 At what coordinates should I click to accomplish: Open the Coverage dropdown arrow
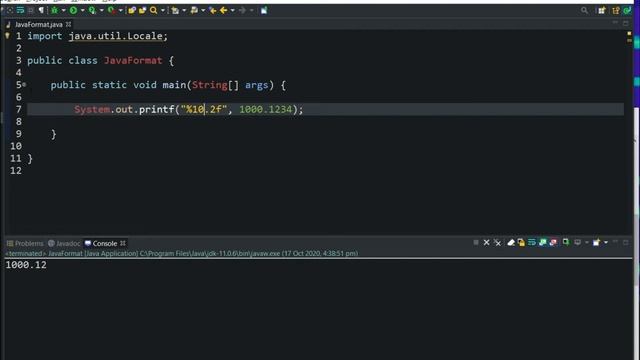101,10
